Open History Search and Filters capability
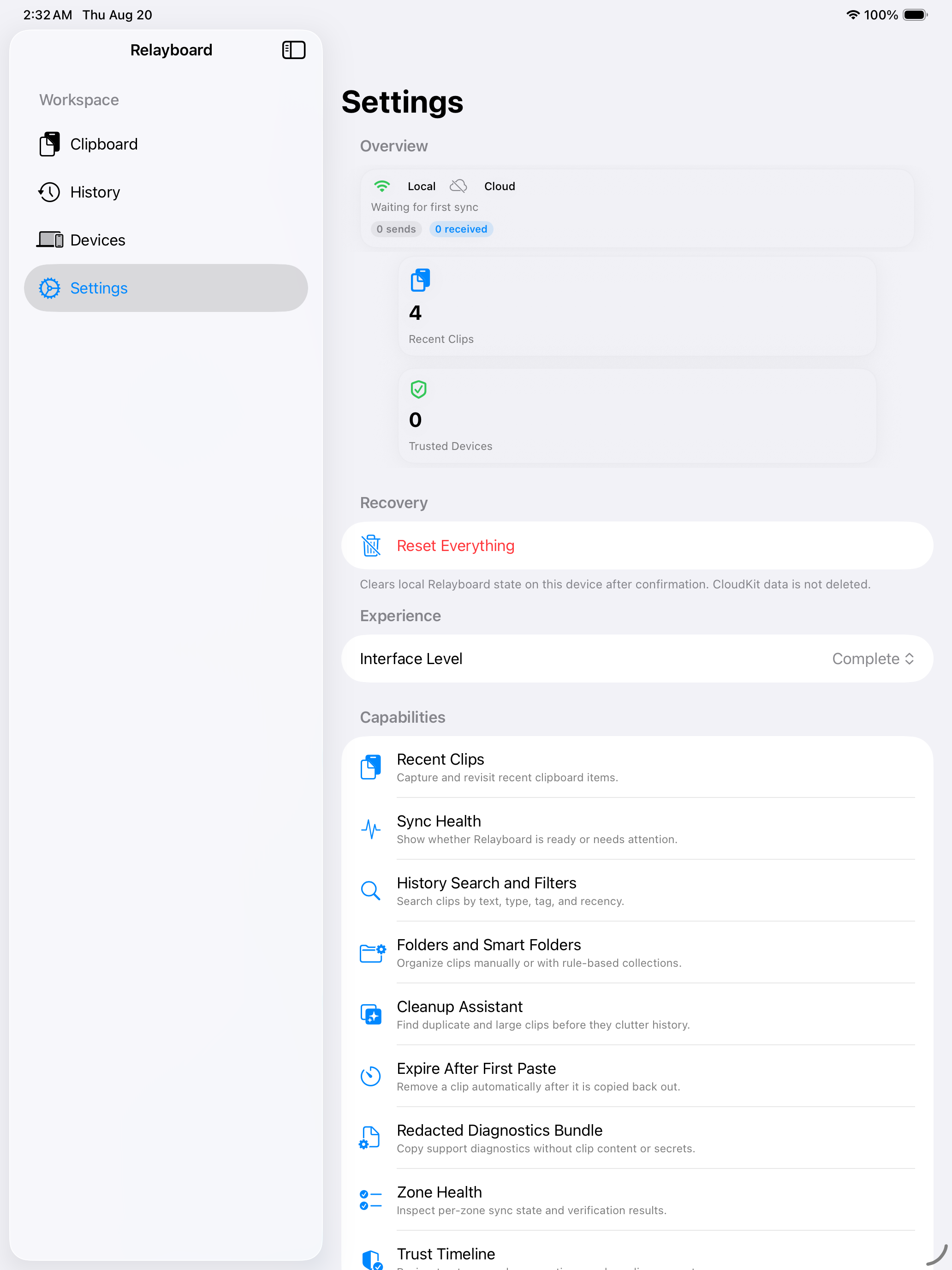Screen dimensions: 952x1270 (637, 891)
